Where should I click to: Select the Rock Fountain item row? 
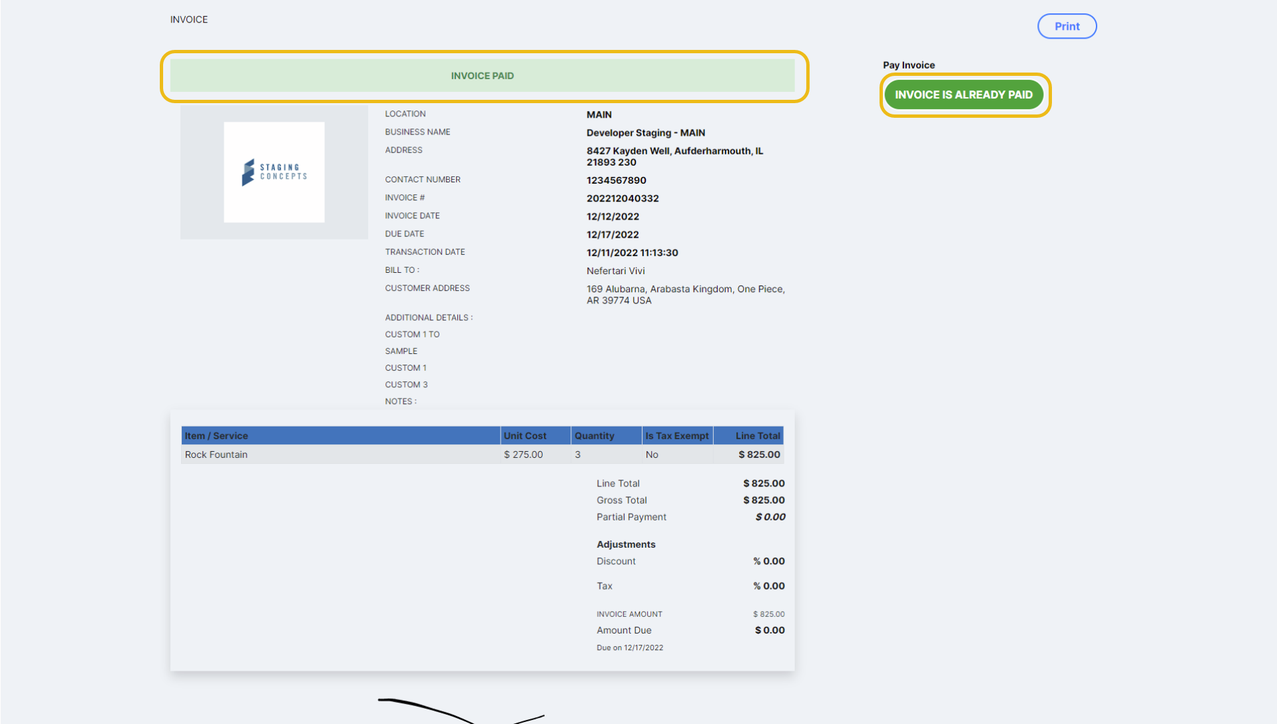pos(216,455)
